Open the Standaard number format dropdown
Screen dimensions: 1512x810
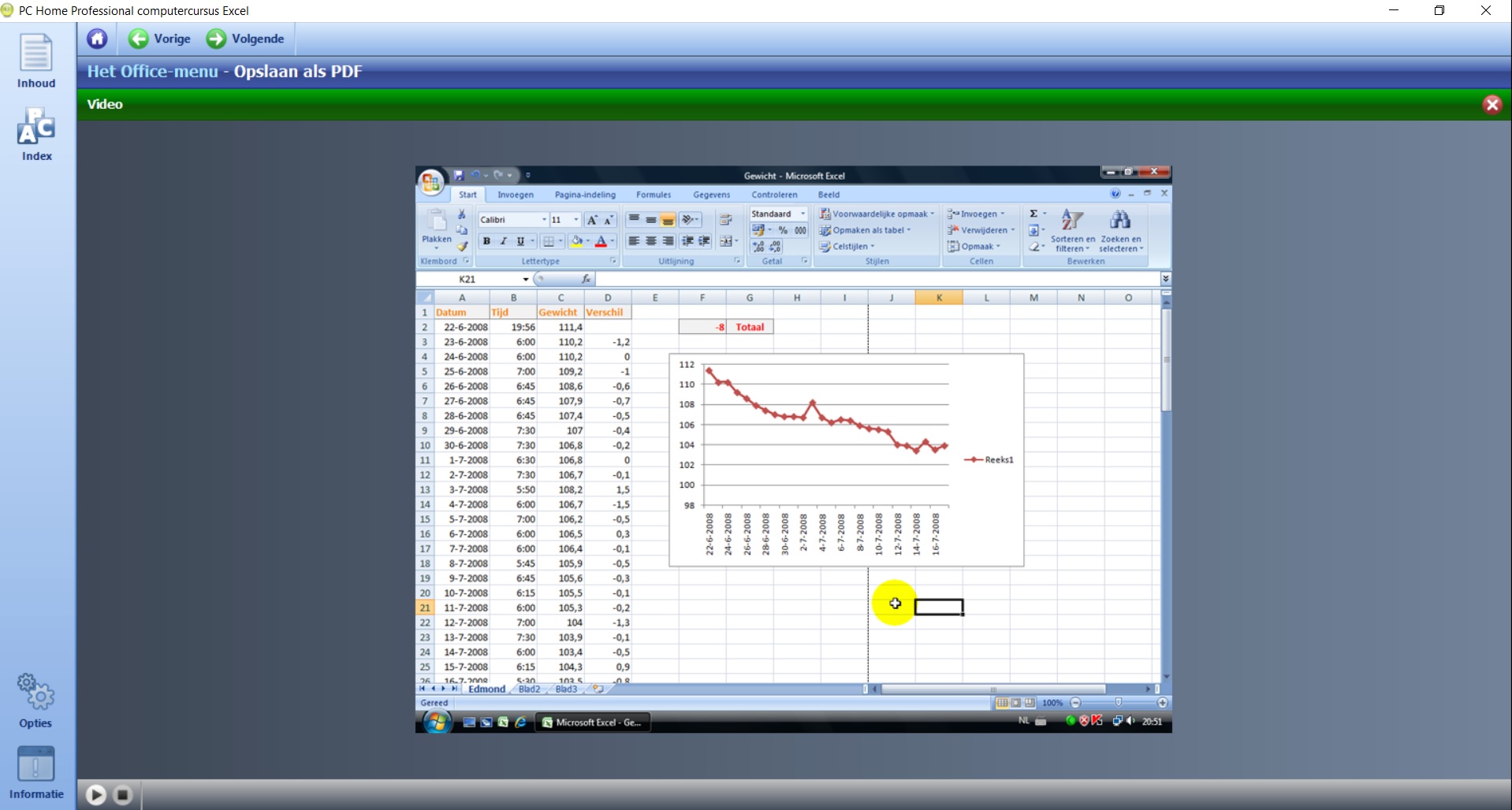pyautogui.click(x=803, y=214)
